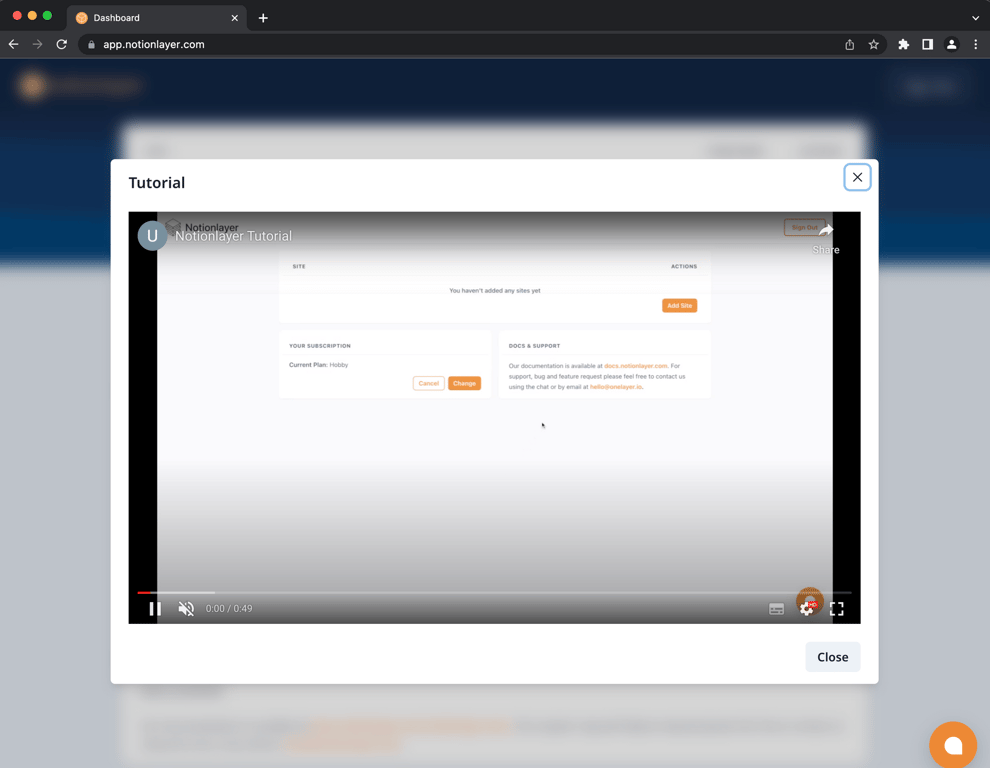
Task: Share this page from the address bar
Action: (849, 44)
